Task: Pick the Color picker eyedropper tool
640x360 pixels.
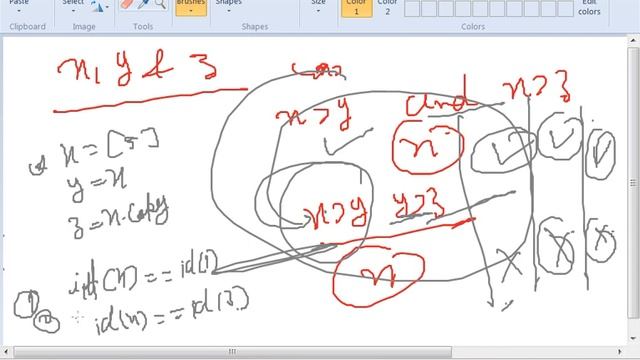Action: click(x=144, y=4)
